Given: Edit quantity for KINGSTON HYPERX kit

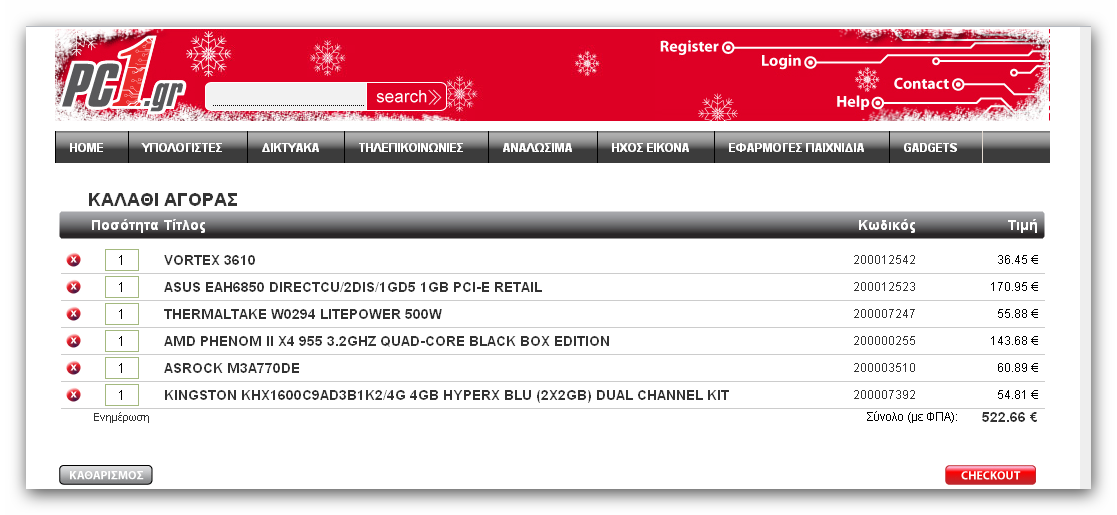Looking at the screenshot, I should pos(122,395).
